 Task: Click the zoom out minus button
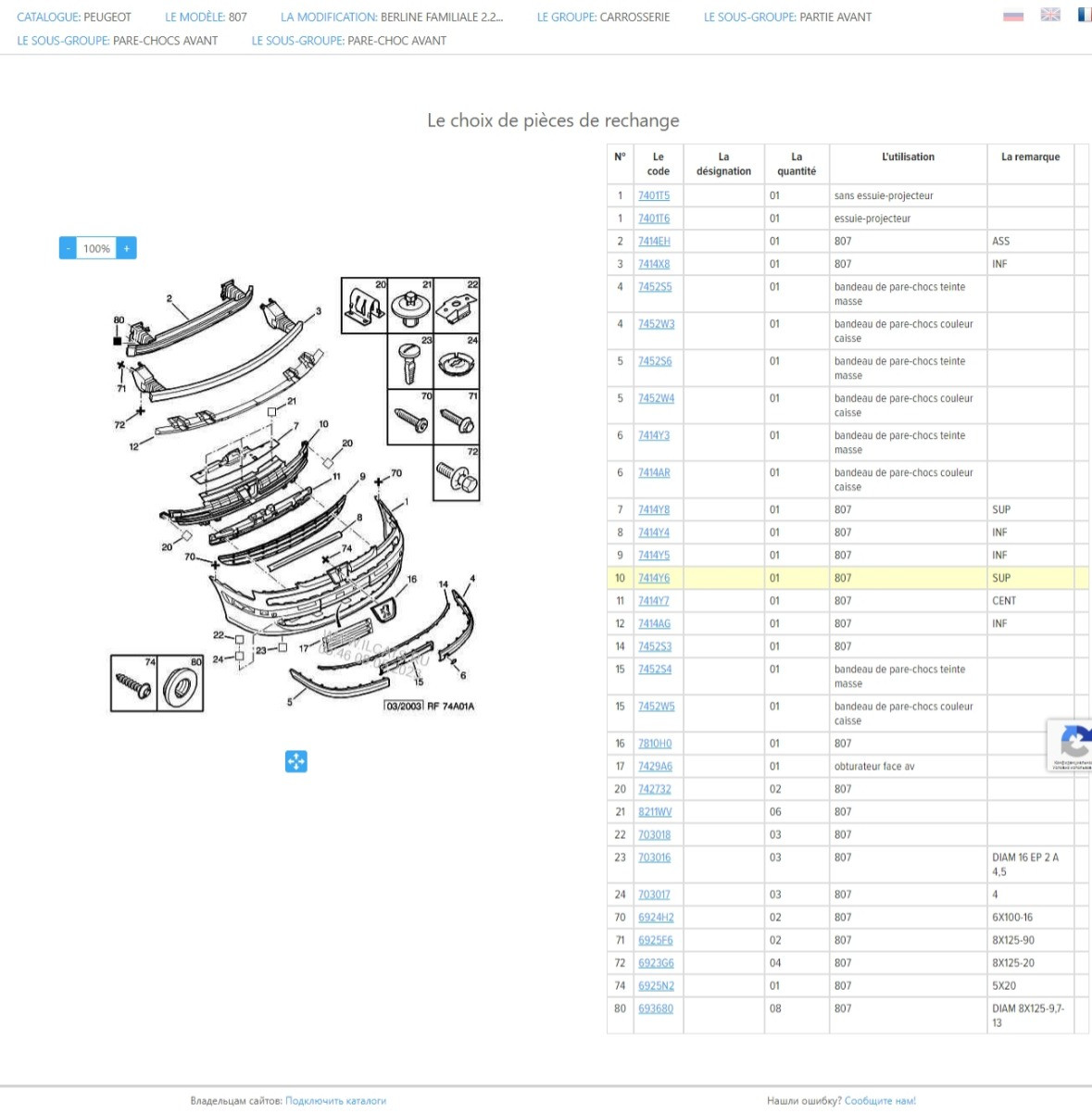(68, 248)
